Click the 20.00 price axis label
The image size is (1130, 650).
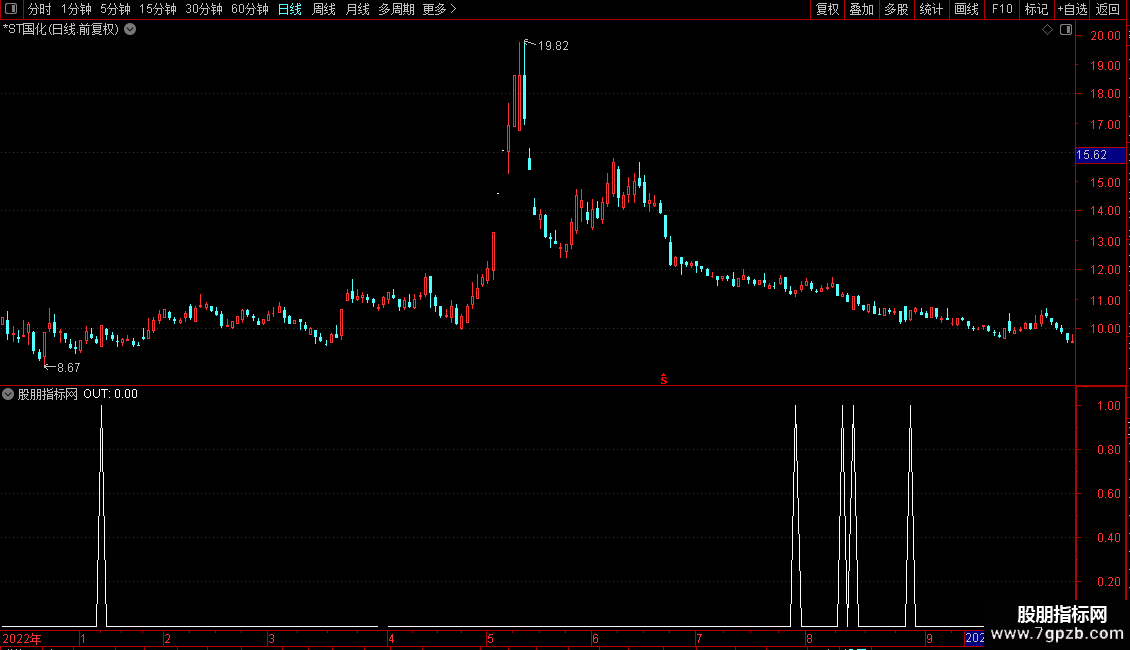coord(1105,36)
